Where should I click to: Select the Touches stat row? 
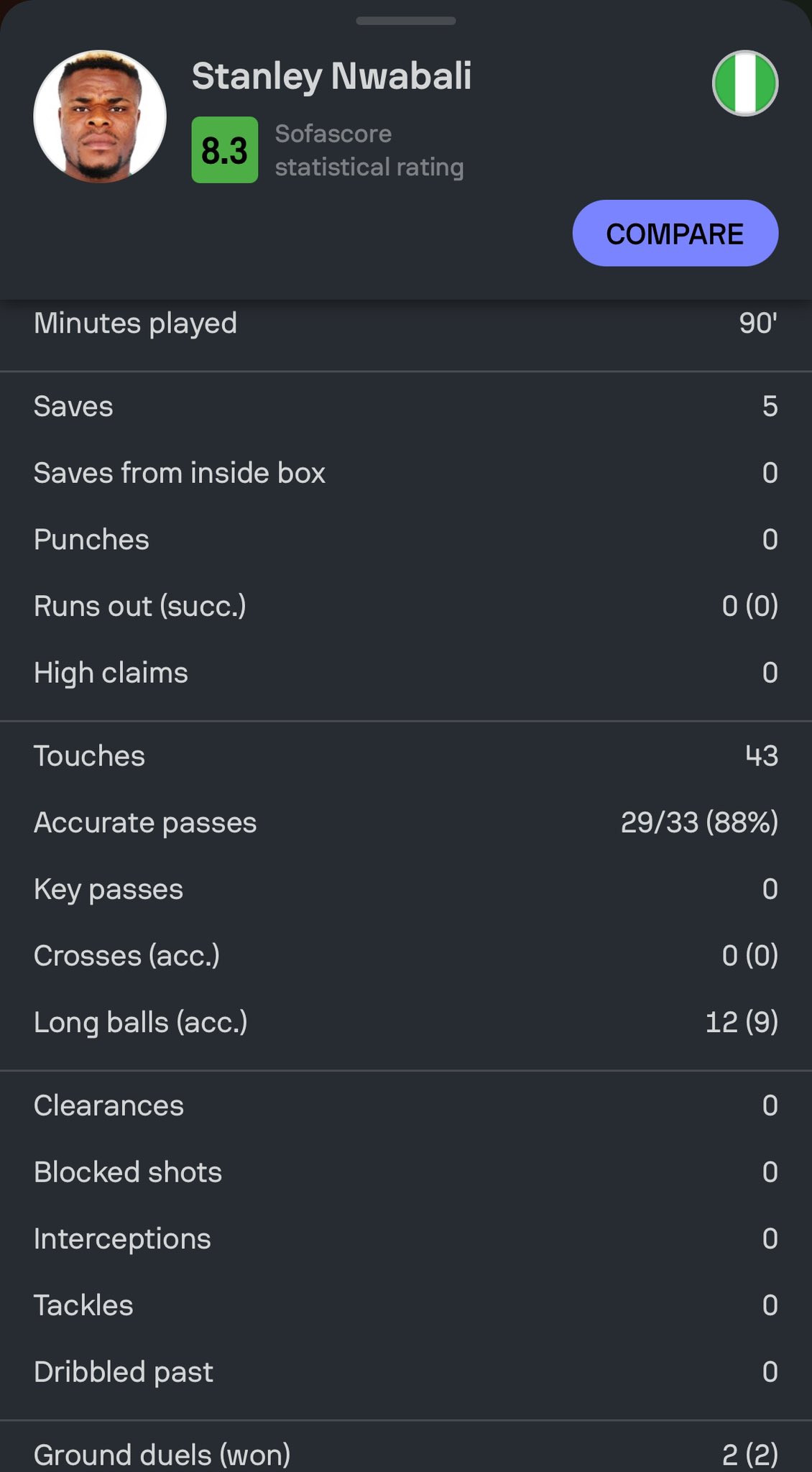click(x=406, y=756)
